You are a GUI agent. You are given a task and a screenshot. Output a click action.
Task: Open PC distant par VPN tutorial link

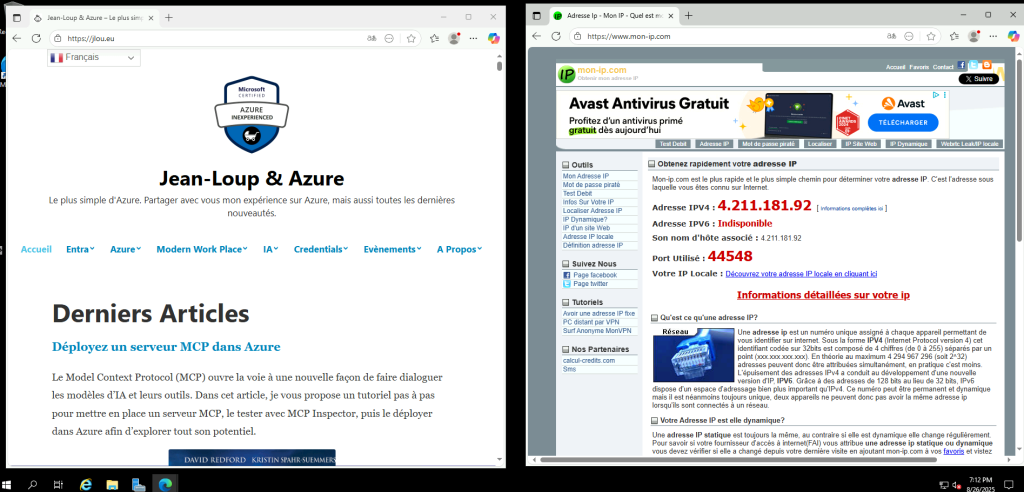[x=590, y=322]
